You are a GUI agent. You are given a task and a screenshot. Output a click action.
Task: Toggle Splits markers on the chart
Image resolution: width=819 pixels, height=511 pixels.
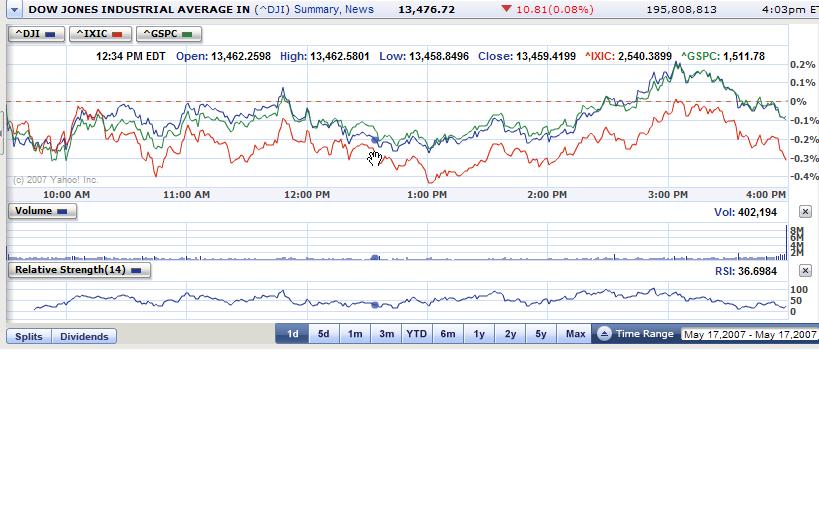point(29,337)
